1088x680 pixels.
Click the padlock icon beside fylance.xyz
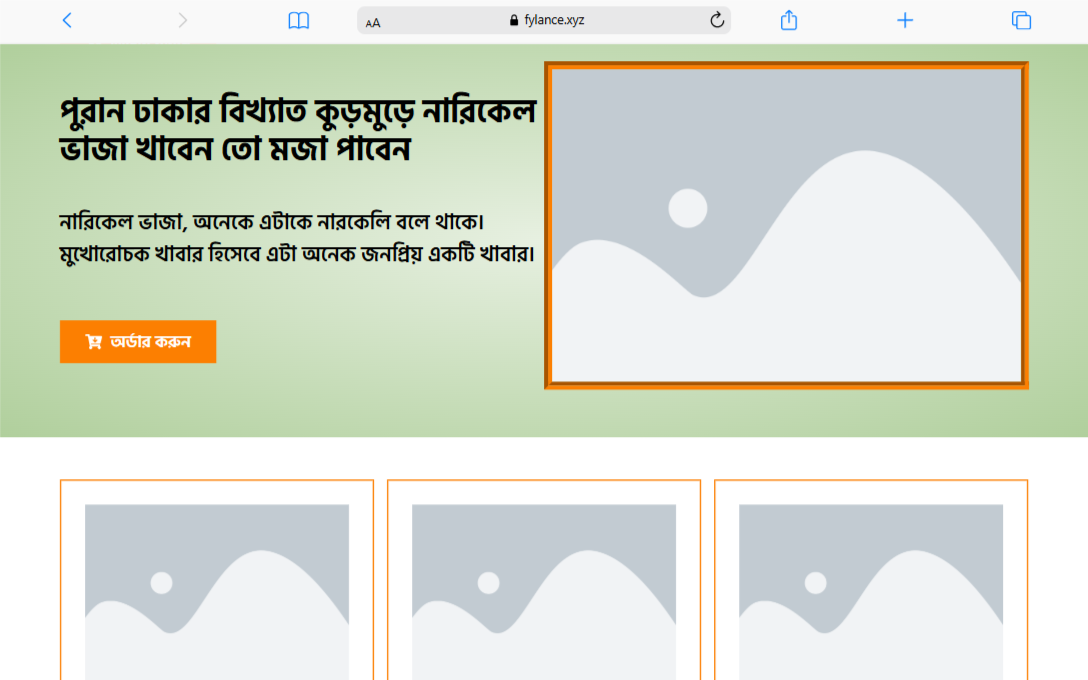pyautogui.click(x=514, y=20)
